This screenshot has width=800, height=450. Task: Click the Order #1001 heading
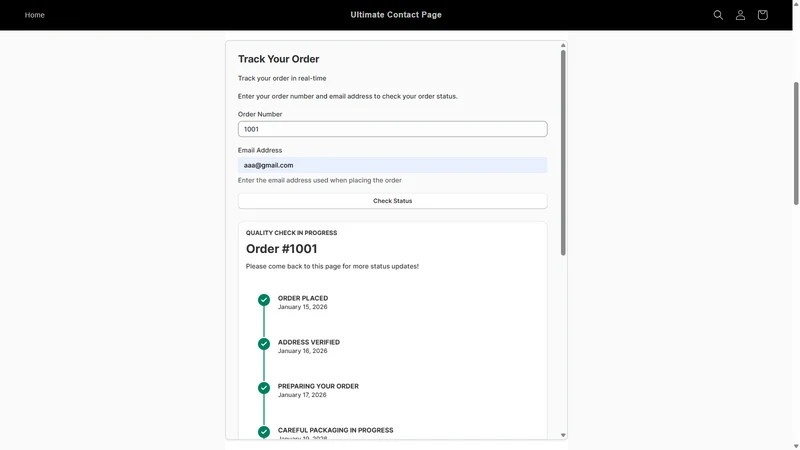tap(282, 248)
